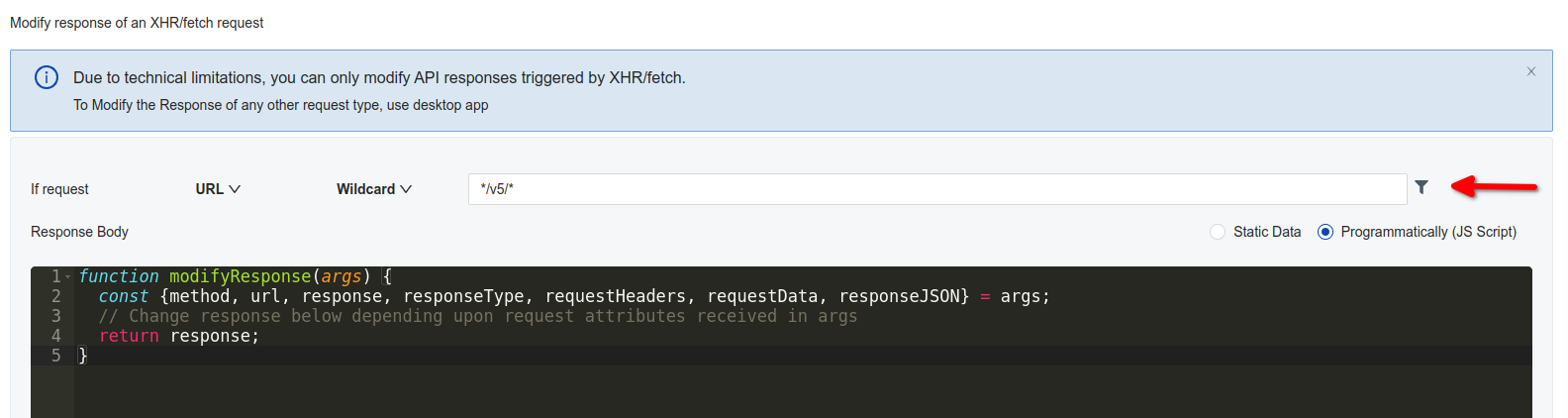Open the Wildcard operator dropdown

[x=374, y=189]
